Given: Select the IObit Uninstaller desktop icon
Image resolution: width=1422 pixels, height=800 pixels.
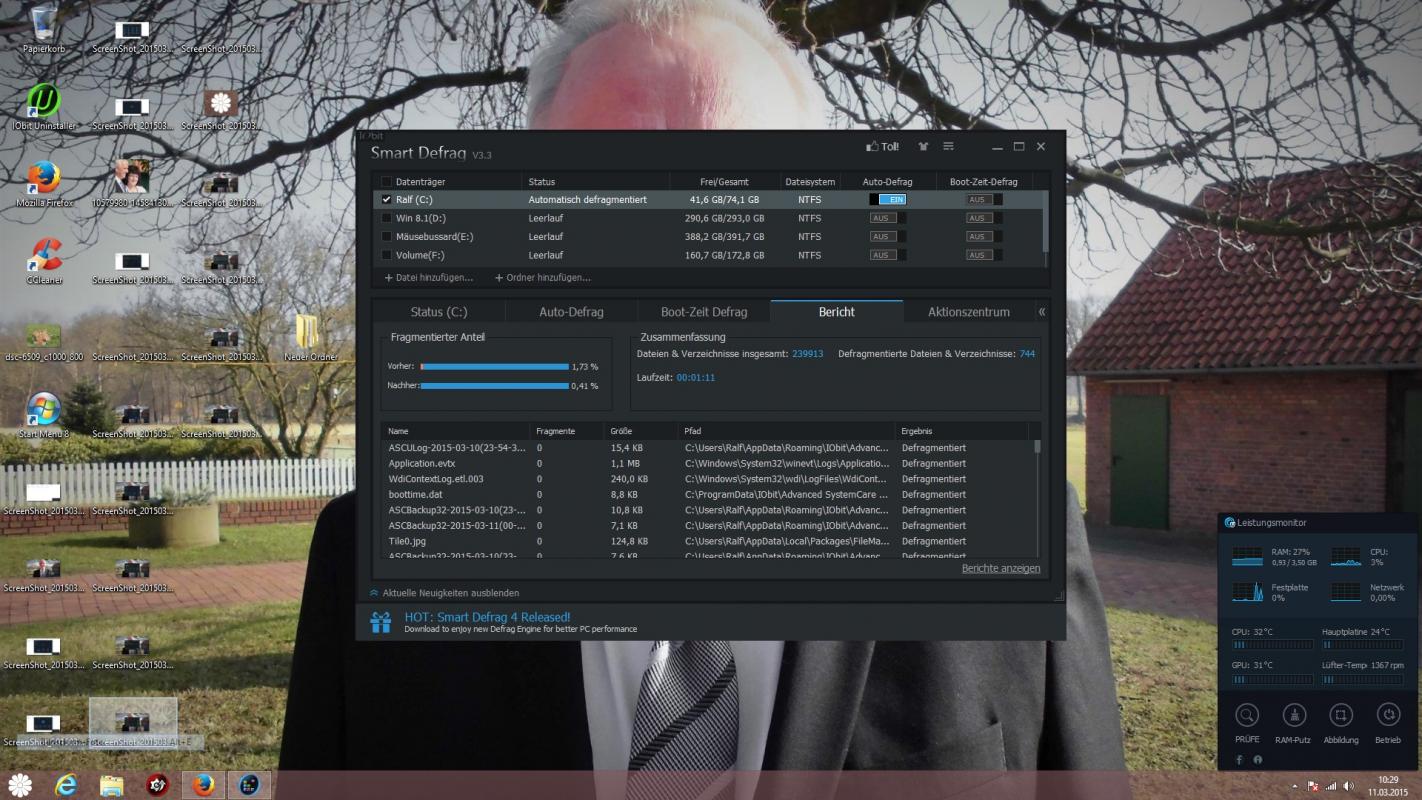Looking at the screenshot, I should (43, 107).
